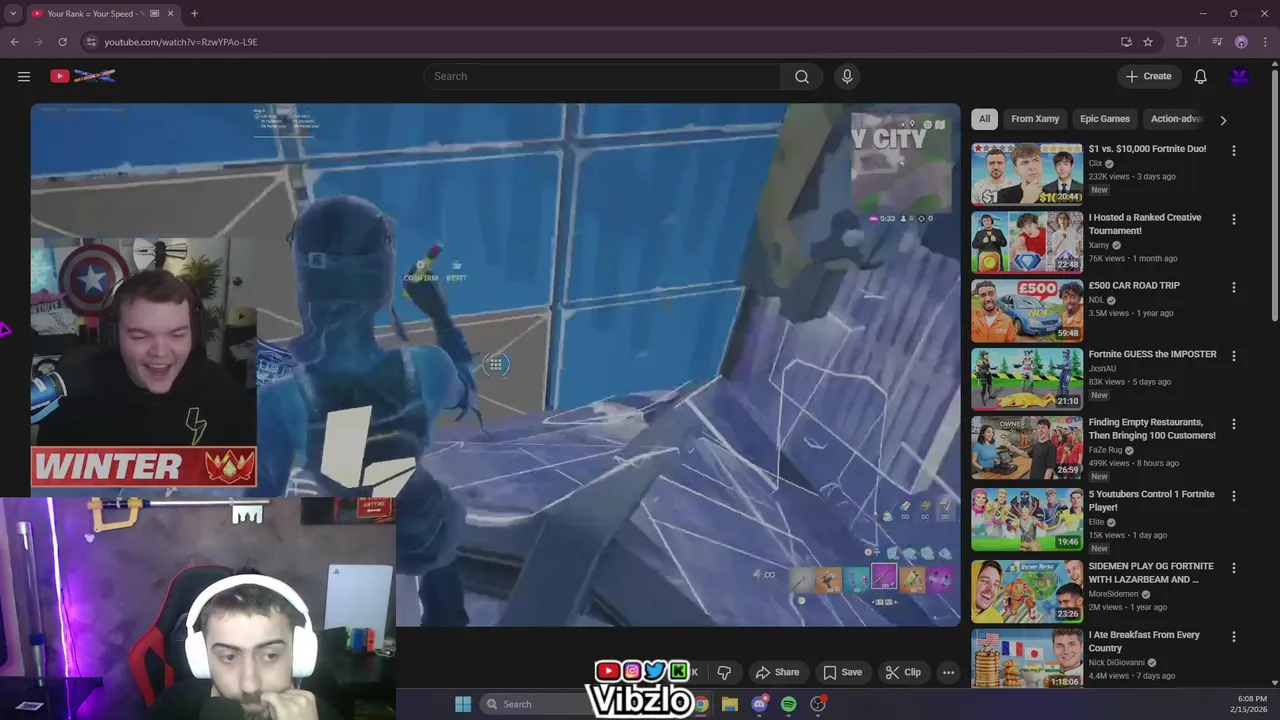This screenshot has height=720, width=1280.
Task: Click the magnifier search button
Action: click(802, 76)
